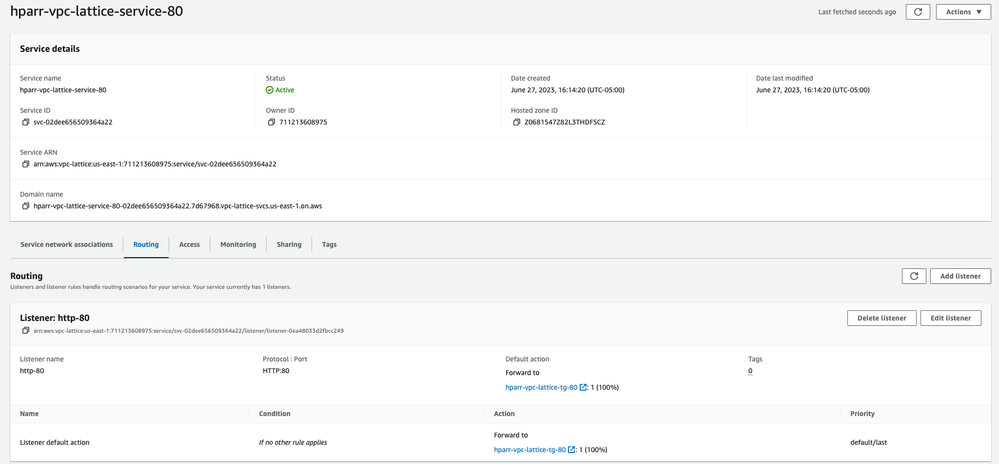Copy the http-80 listener ARN
999x464 pixels.
26,330
